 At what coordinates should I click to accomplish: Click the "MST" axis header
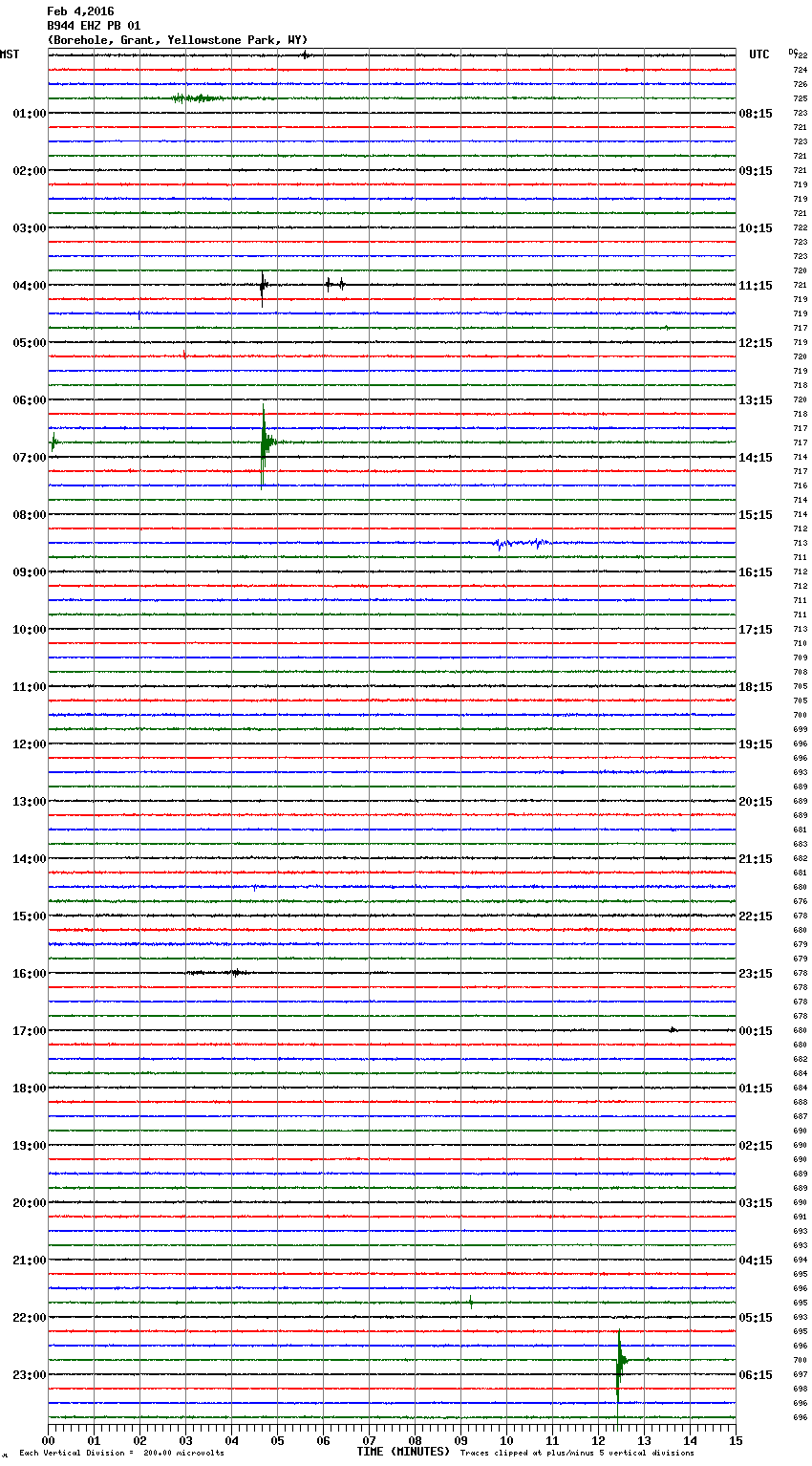[x=10, y=54]
